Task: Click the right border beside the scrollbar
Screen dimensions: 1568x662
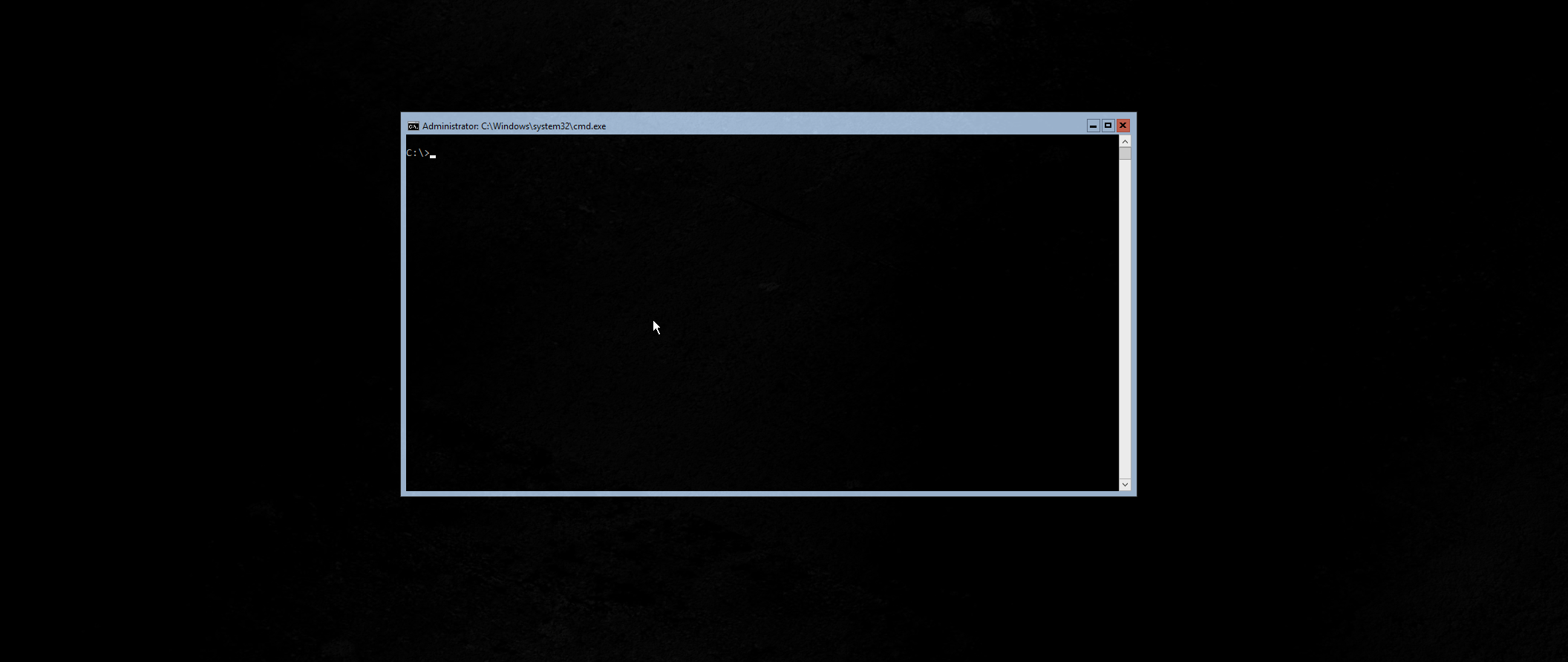Action: 1134,312
